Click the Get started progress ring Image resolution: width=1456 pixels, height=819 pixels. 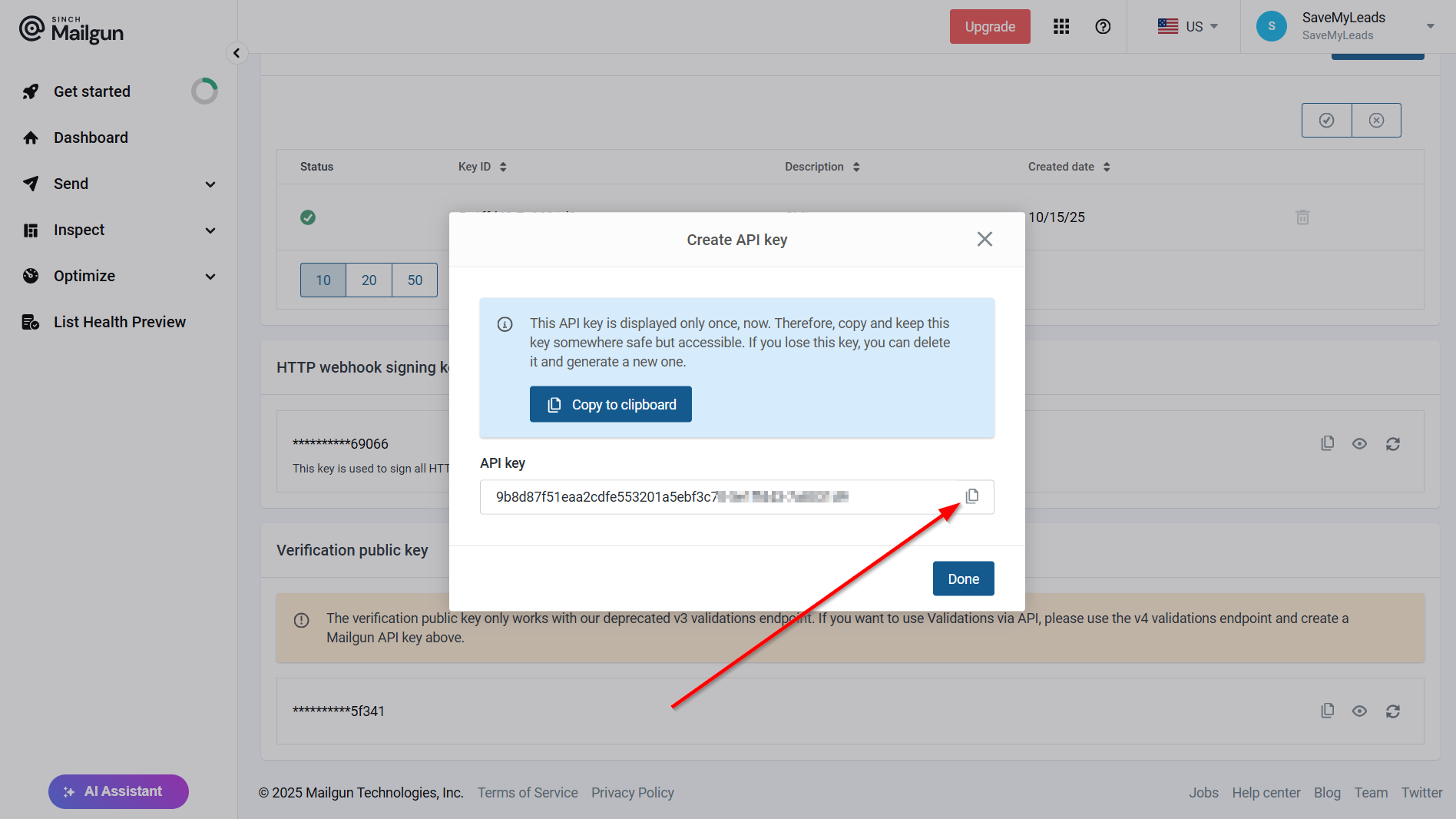click(x=204, y=91)
